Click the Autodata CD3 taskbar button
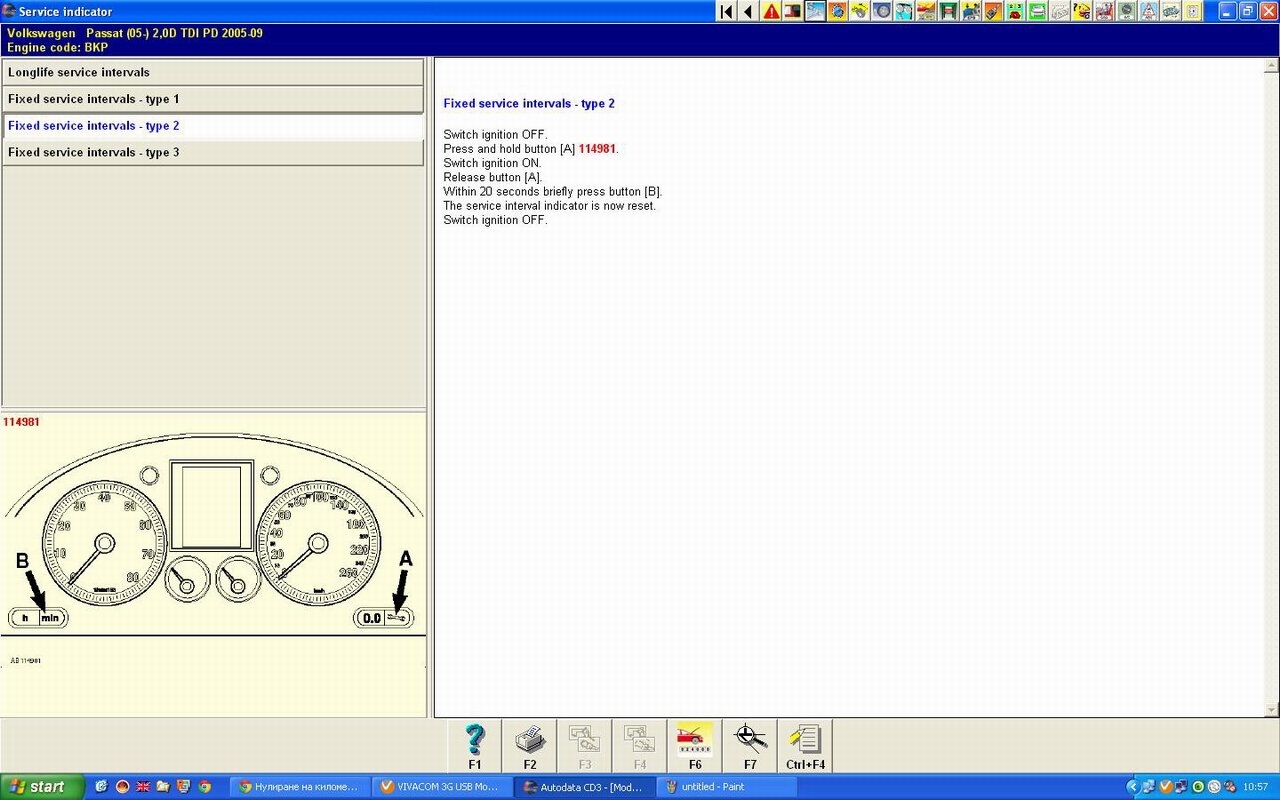 pos(584,787)
